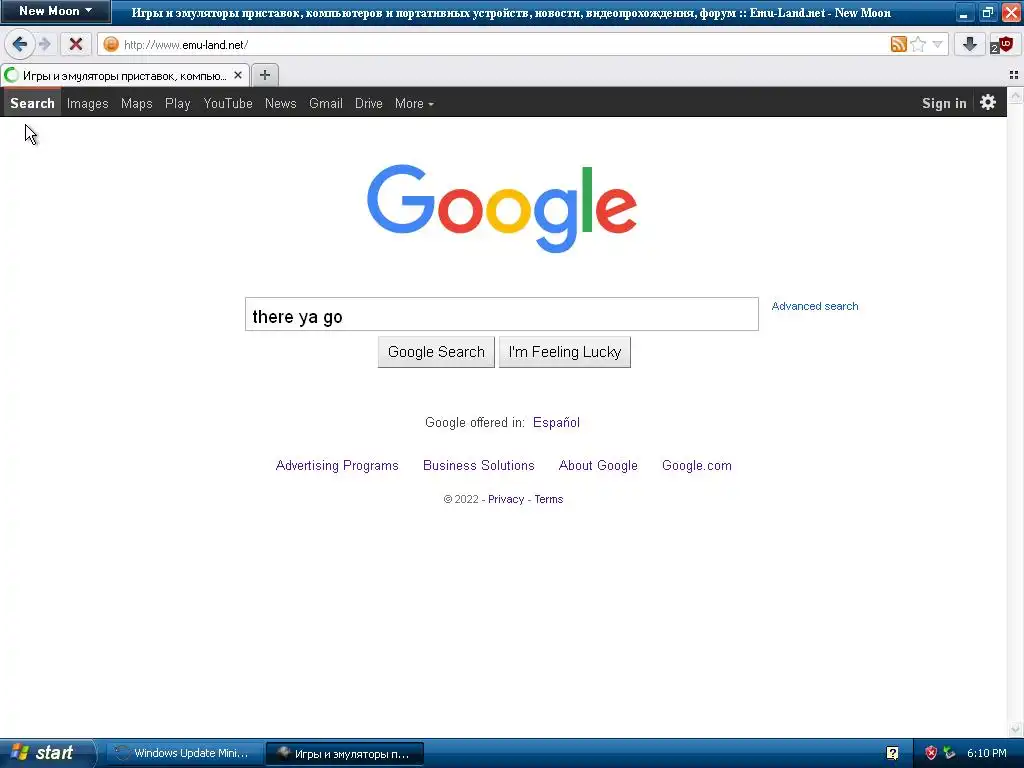The image size is (1024, 768).
Task: Open the Google.com link
Action: [x=697, y=466]
